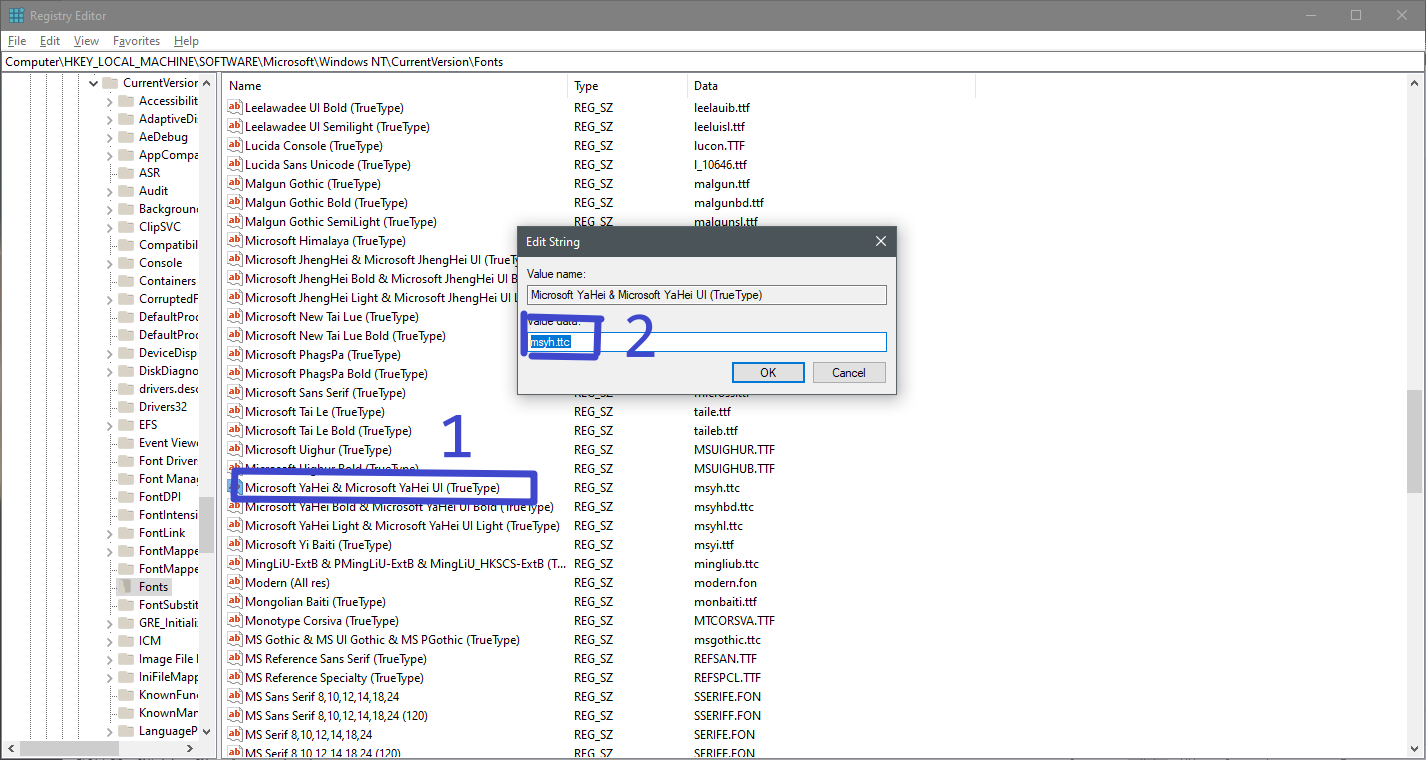Click the registry path address bar
Viewport: 1426px width, 760px height.
coord(712,61)
